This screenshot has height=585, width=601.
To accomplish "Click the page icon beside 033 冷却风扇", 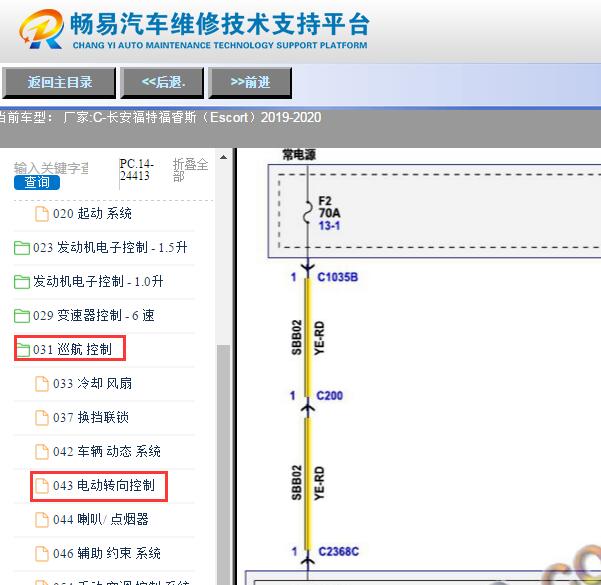I will 42,384.
